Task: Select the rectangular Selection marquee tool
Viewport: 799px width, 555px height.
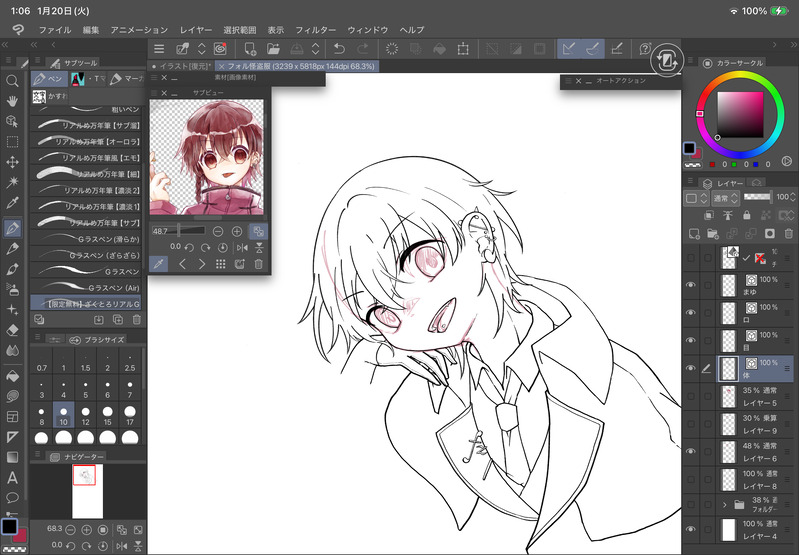Action: (x=12, y=142)
